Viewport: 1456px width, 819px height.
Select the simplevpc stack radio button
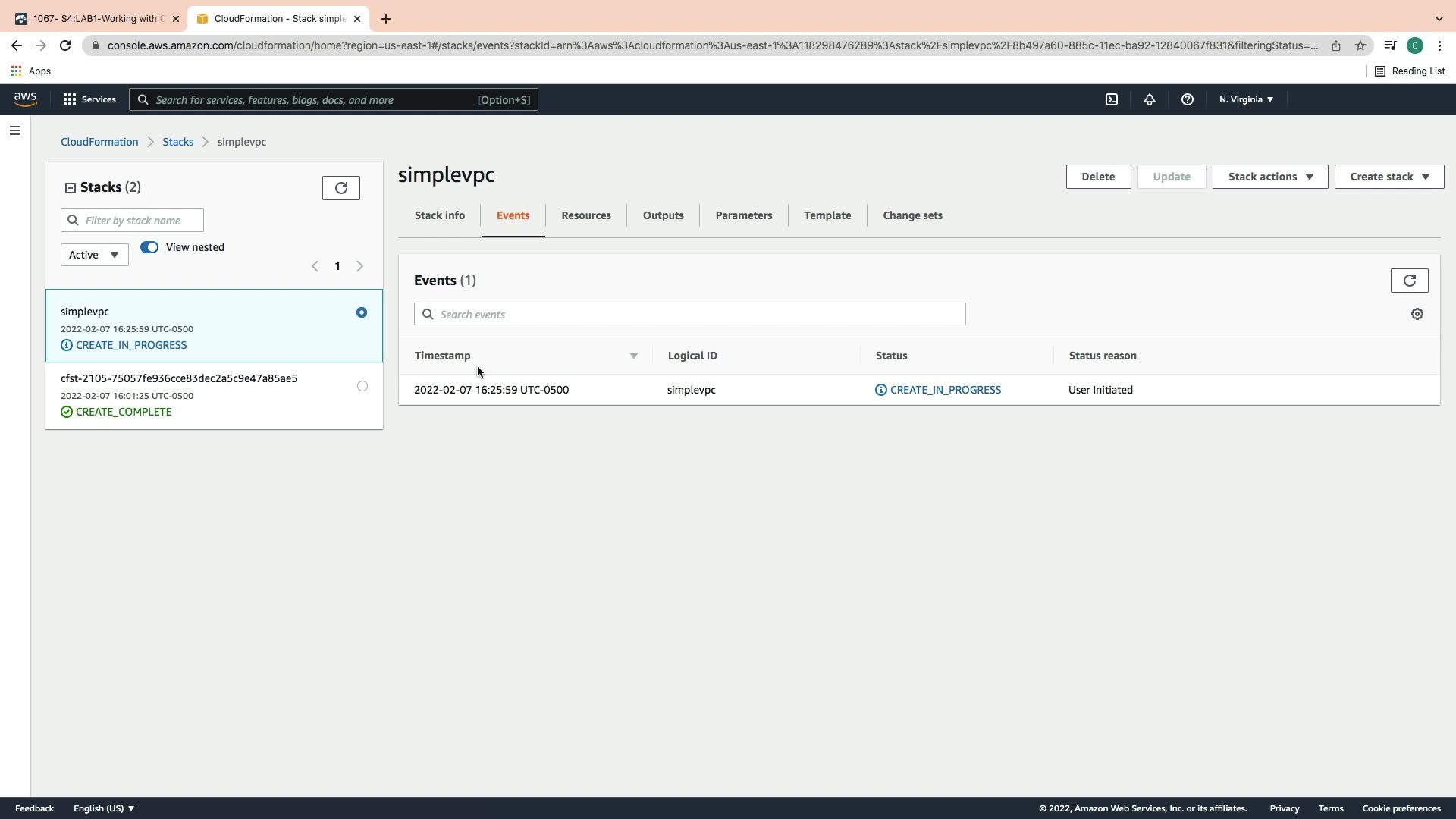tap(362, 312)
